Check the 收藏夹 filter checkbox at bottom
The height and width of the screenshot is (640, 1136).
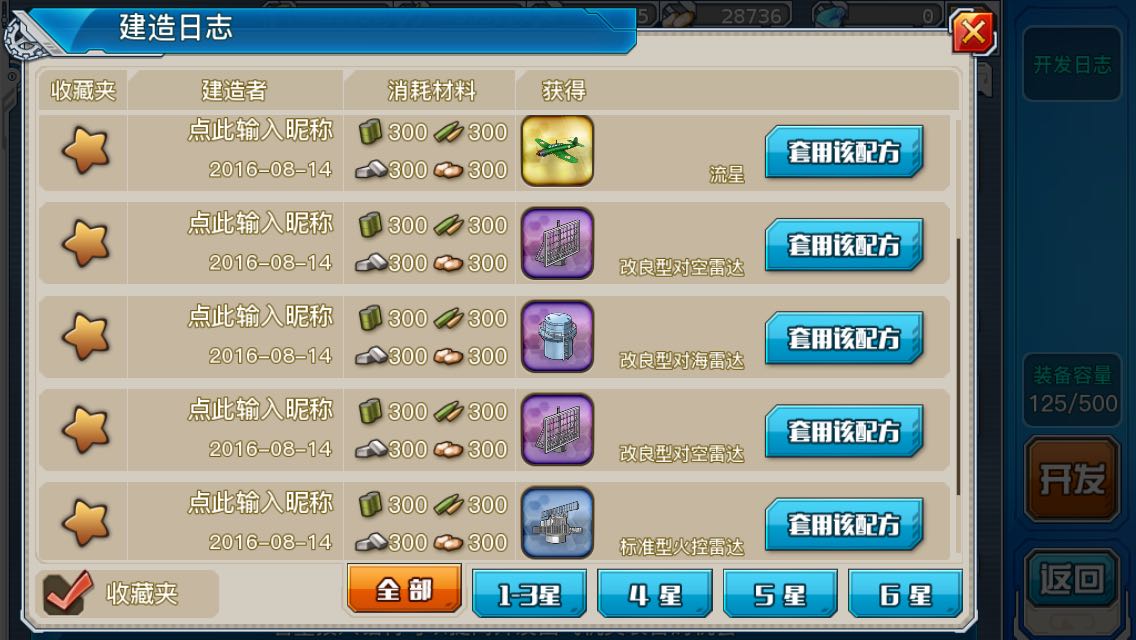point(67,592)
